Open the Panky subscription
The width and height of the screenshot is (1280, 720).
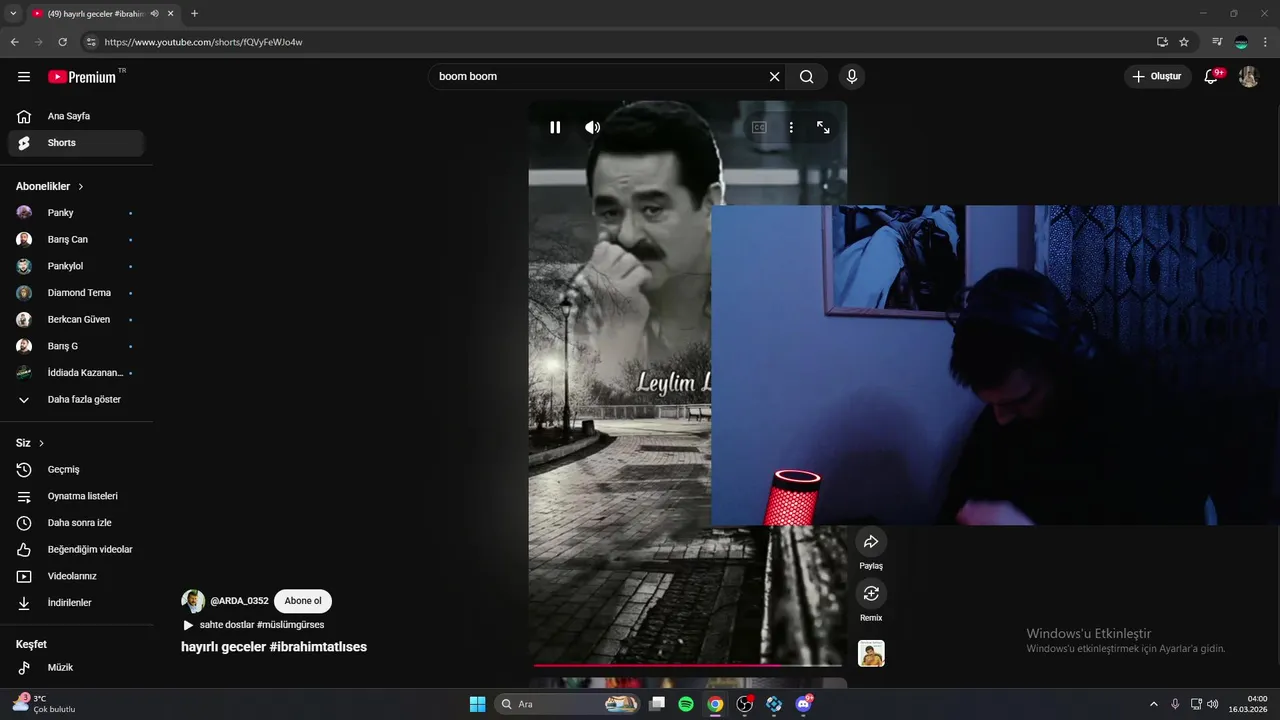(x=76, y=213)
